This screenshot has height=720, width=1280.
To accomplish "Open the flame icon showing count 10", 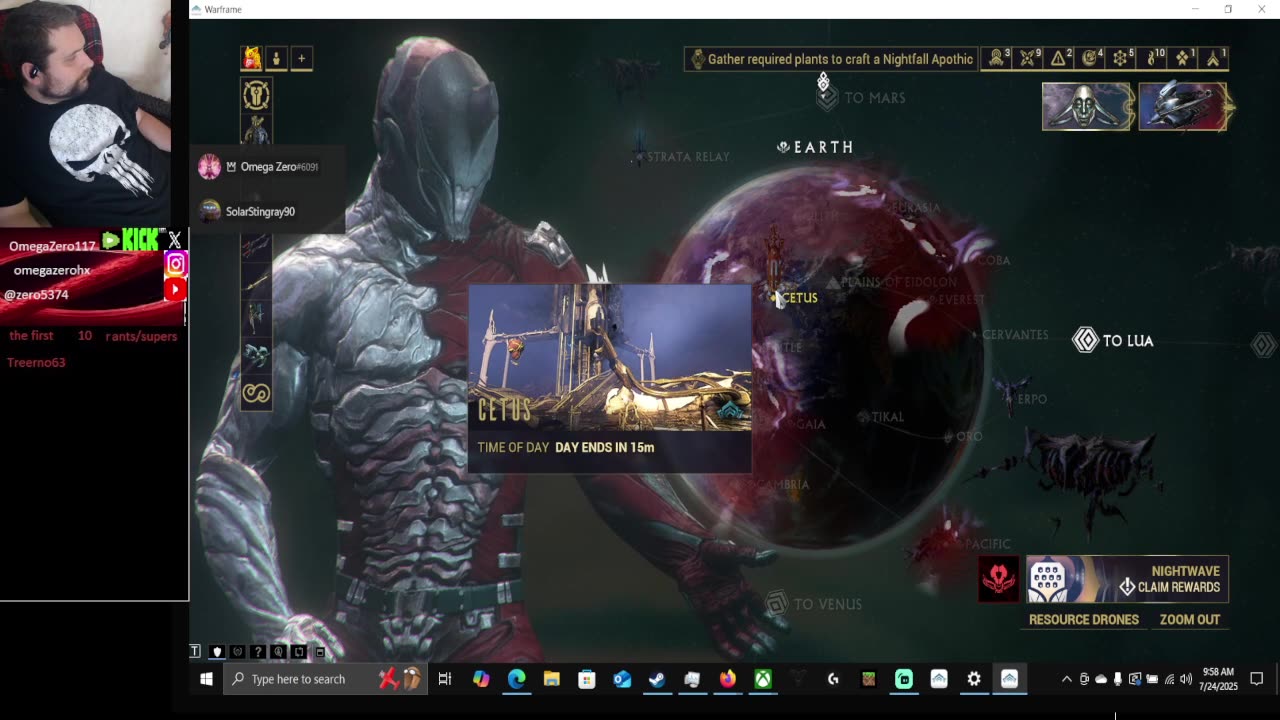I will click(1153, 58).
